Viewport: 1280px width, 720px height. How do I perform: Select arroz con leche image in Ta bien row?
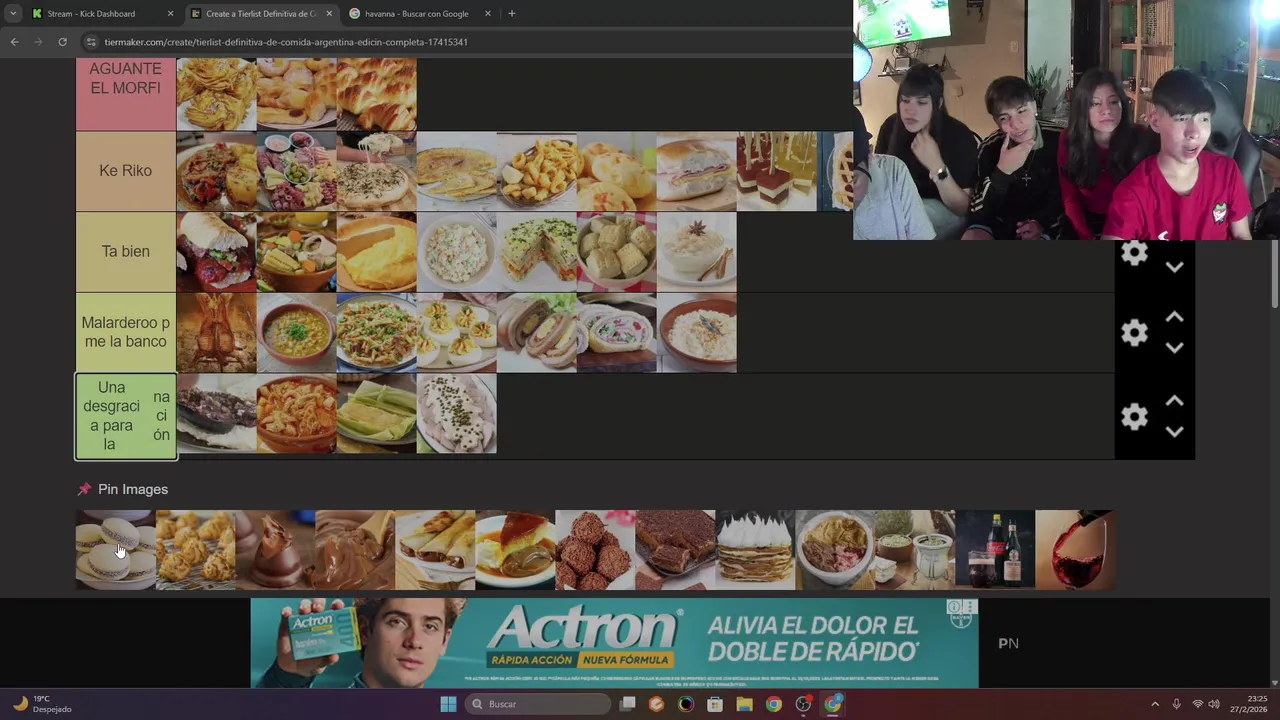pyautogui.click(x=697, y=252)
